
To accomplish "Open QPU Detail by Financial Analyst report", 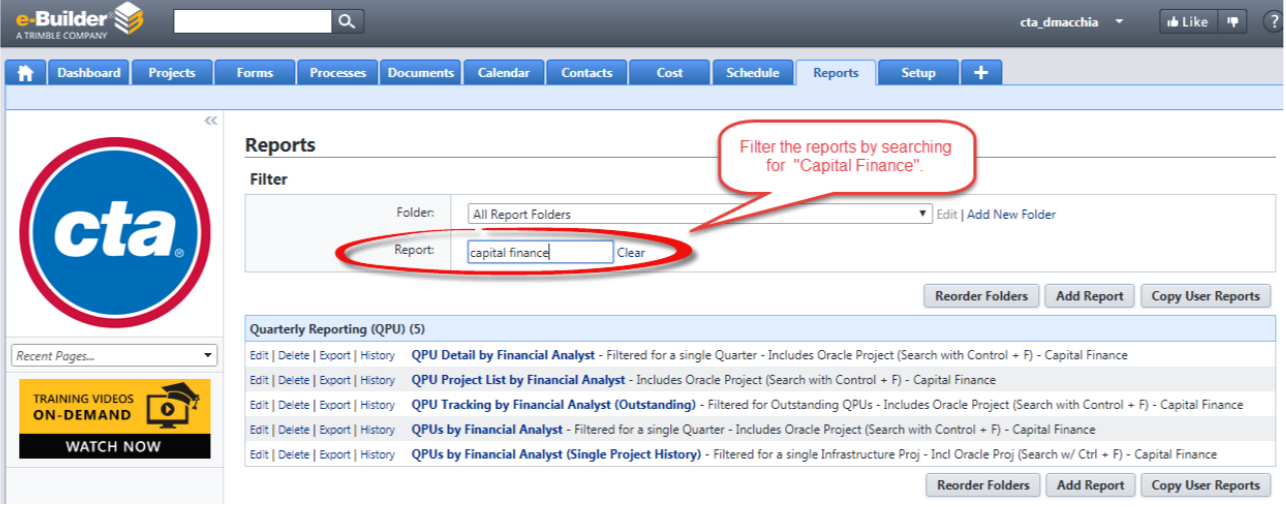I will click(503, 355).
